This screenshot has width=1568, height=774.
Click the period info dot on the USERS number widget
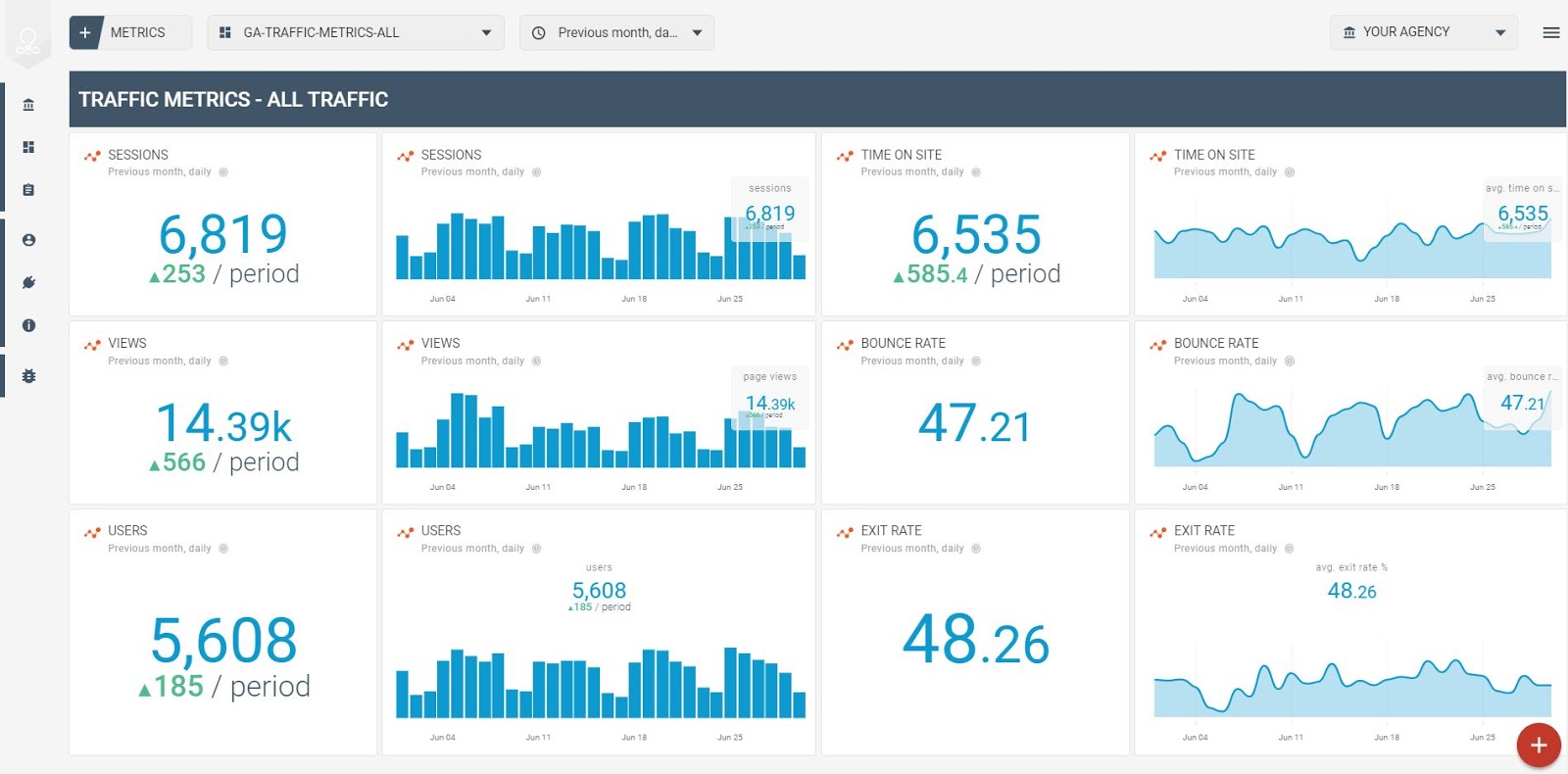click(223, 549)
